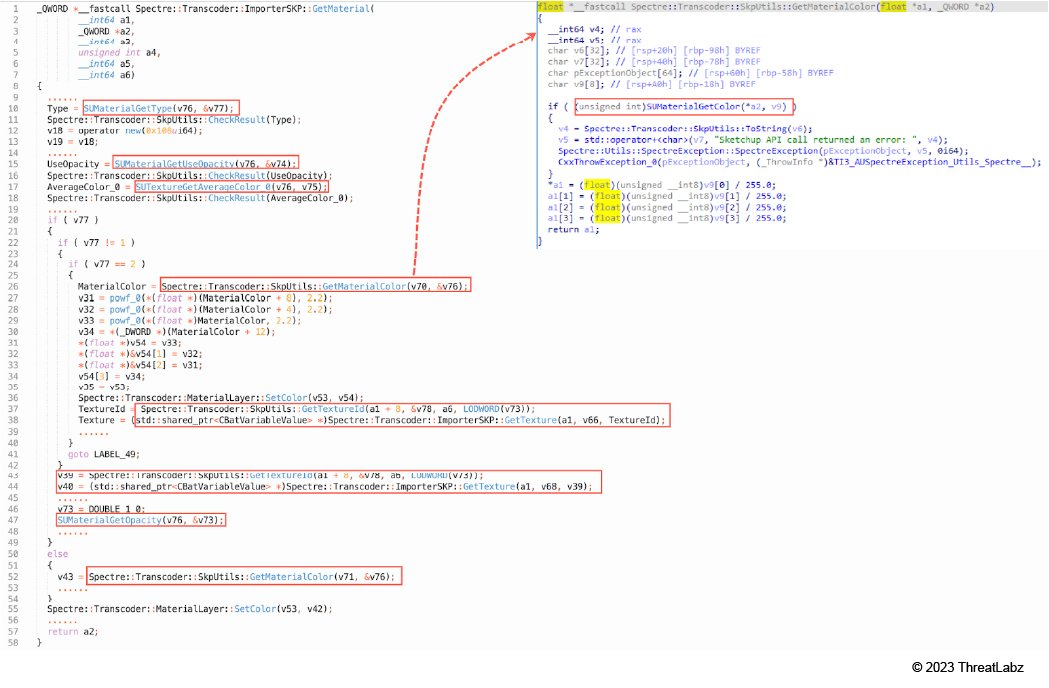Click GetTexture(a1, v66, TextureId) call
Viewport: 1049px width, 688px height.
400,421
